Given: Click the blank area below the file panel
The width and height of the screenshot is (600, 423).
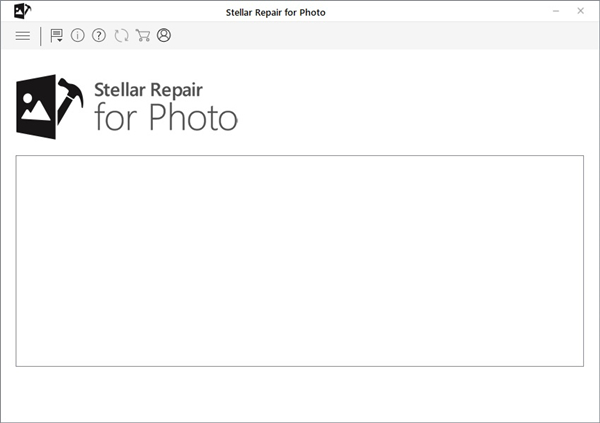Looking at the screenshot, I should point(300,393).
